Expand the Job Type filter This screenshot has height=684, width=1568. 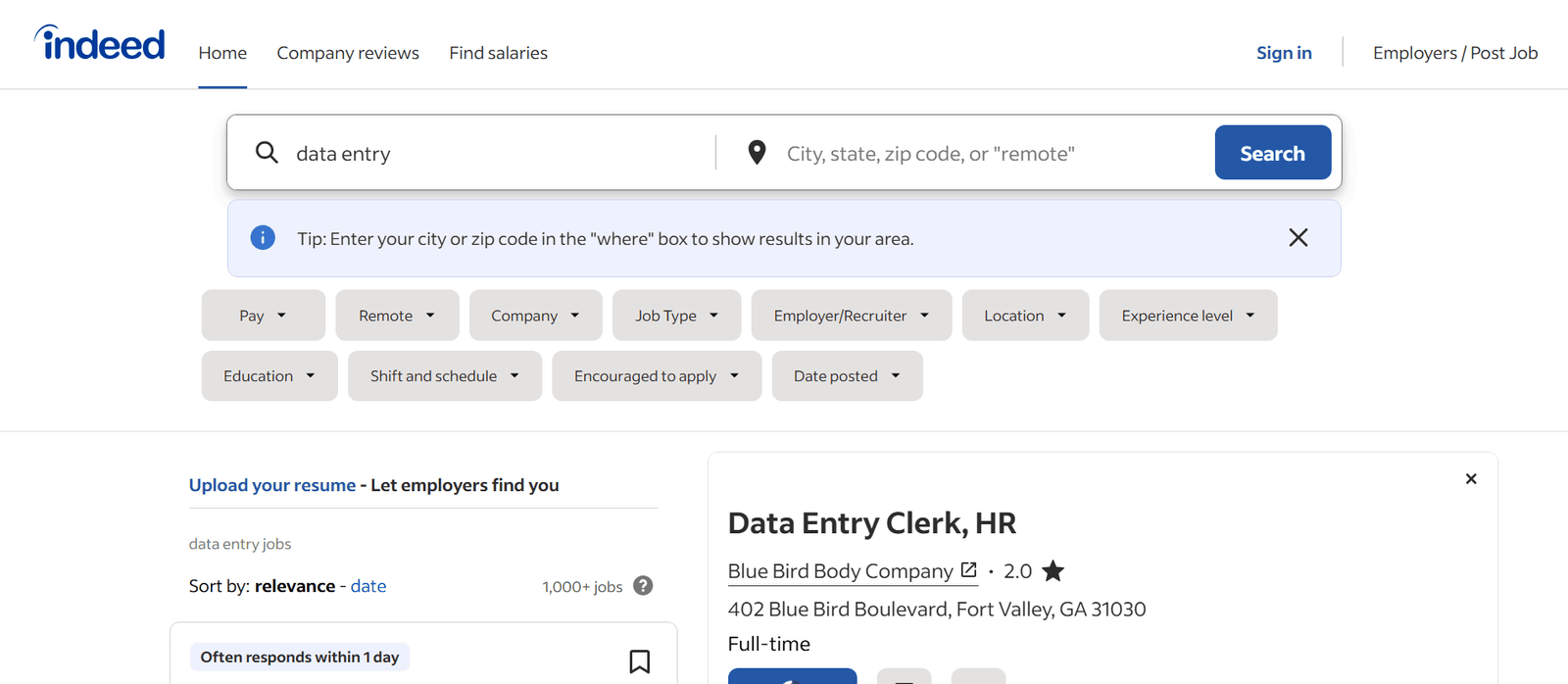coord(677,316)
